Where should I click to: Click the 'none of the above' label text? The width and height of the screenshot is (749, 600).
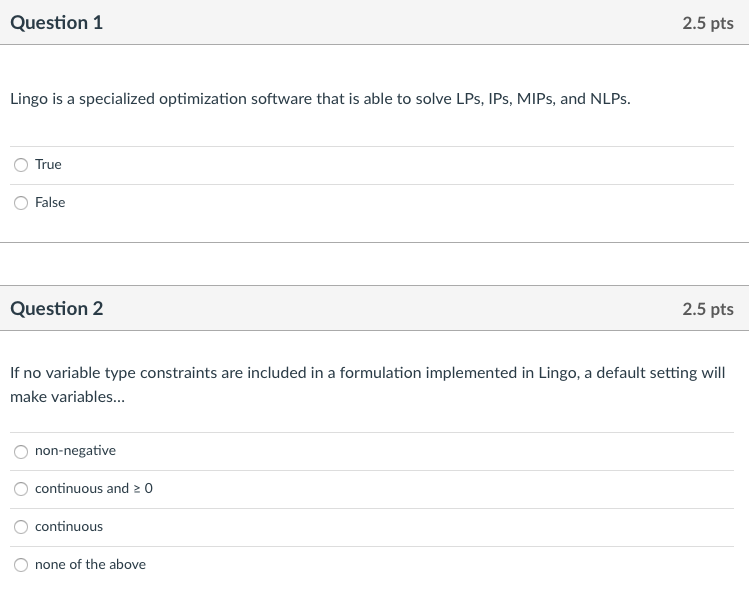tap(90, 564)
